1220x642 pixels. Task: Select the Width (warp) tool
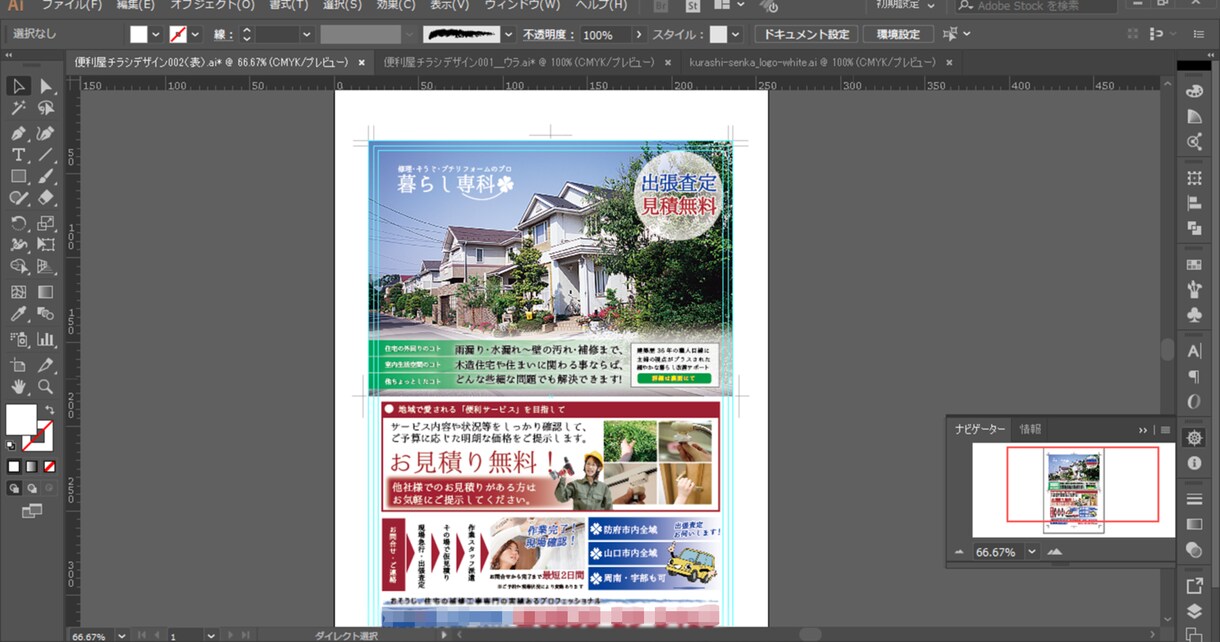coord(18,244)
